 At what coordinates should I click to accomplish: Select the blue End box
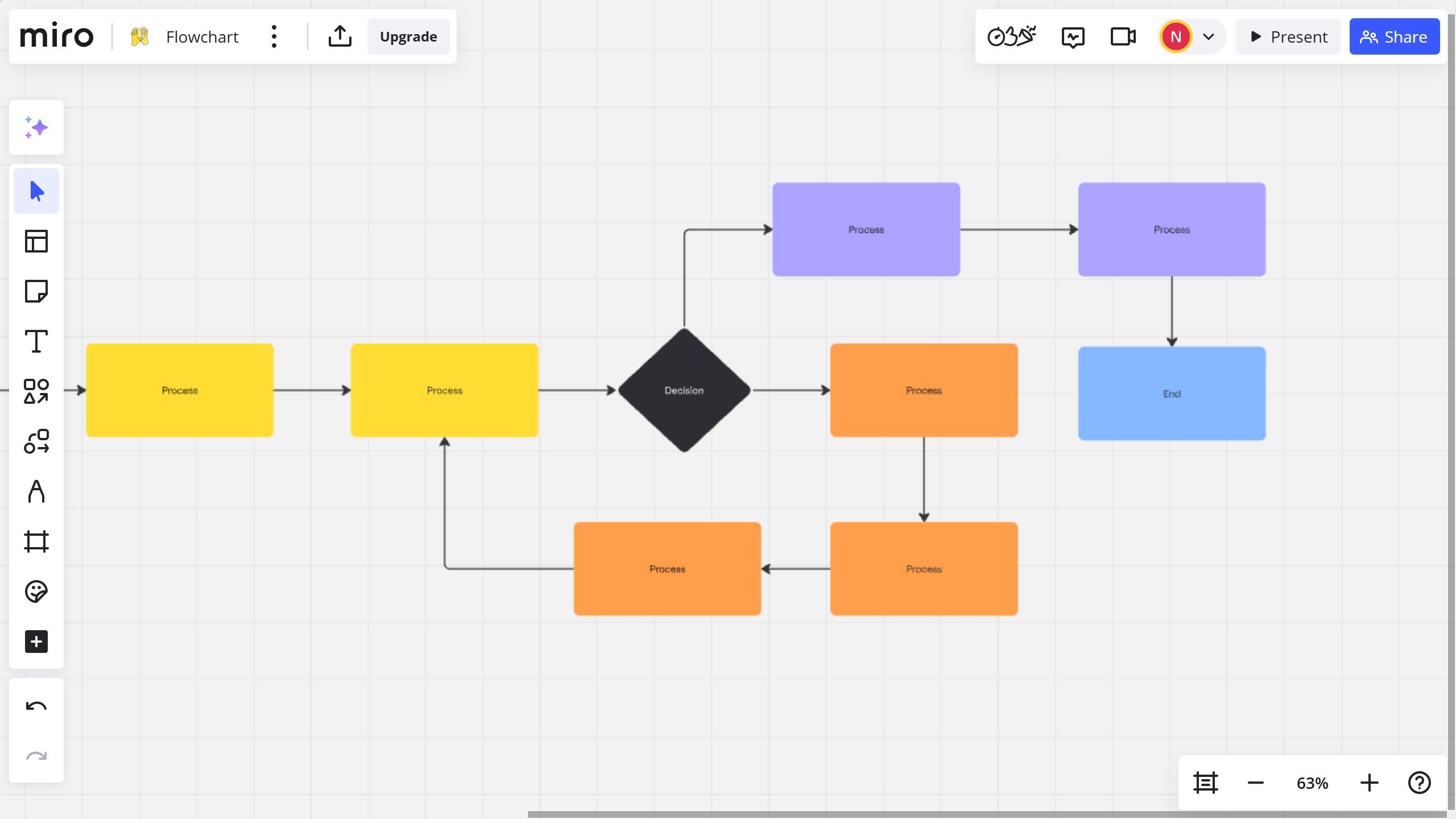pos(1172,394)
